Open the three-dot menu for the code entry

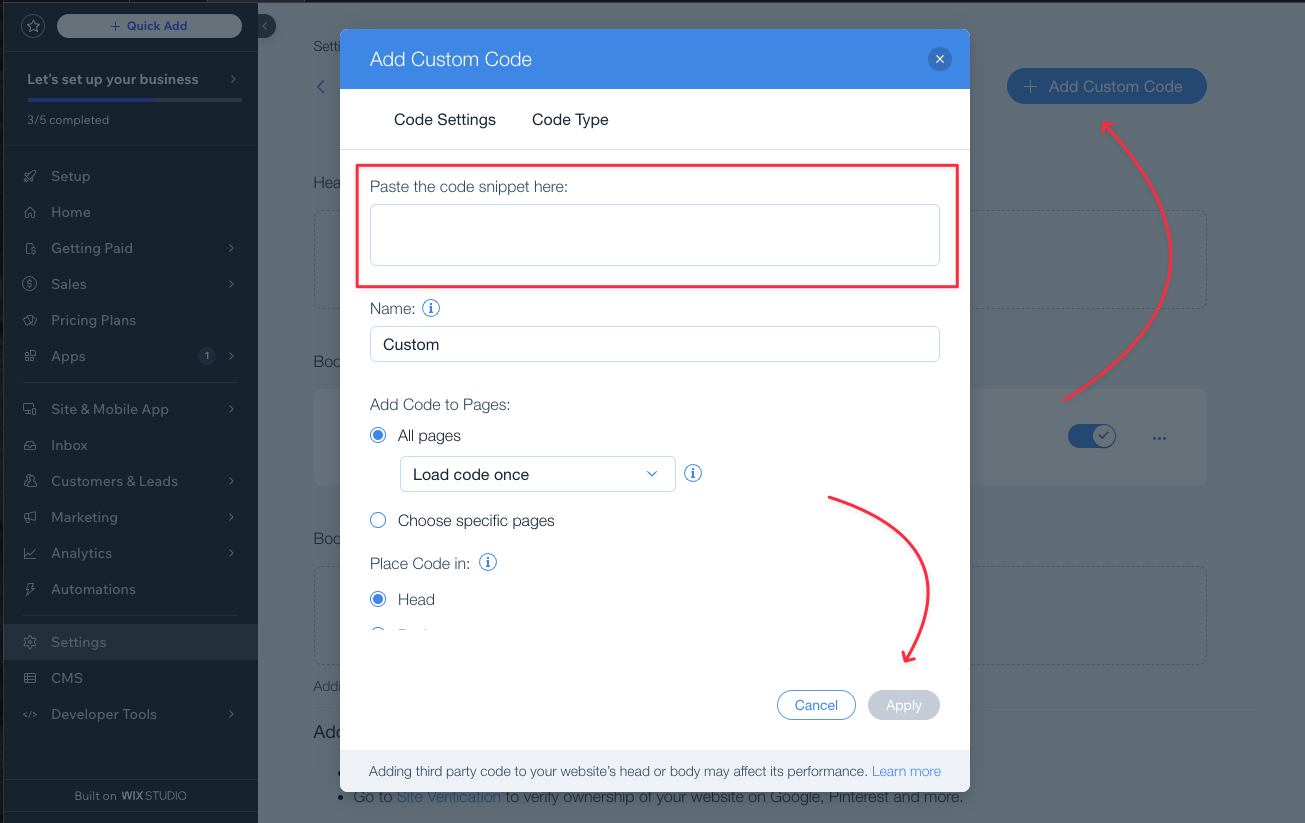pos(1159,438)
